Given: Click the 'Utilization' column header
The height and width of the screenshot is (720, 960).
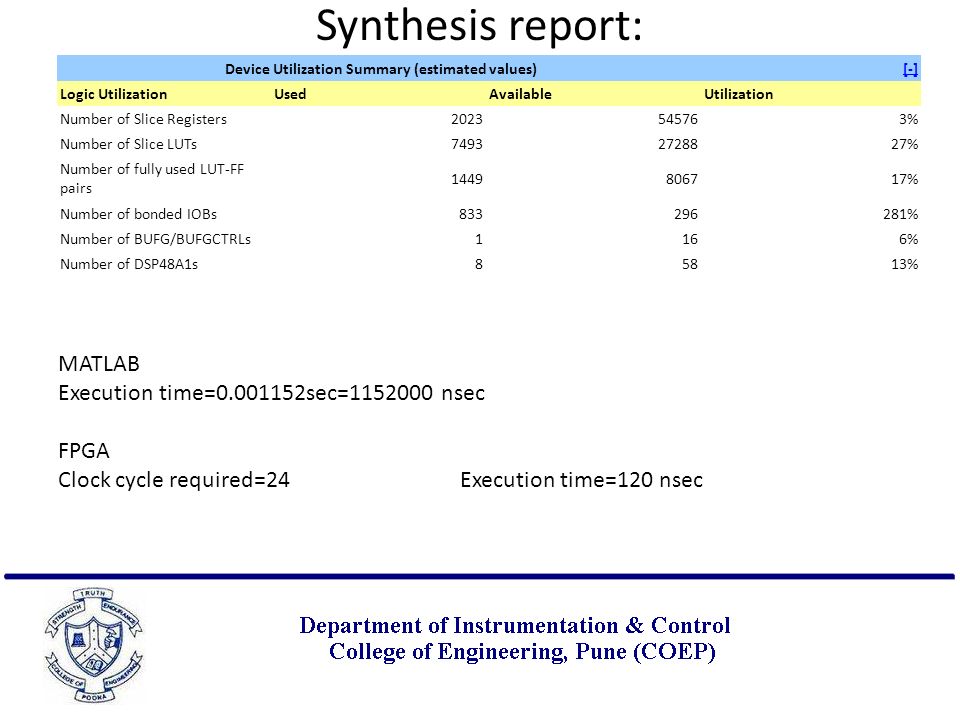Looking at the screenshot, I should pos(738,94).
